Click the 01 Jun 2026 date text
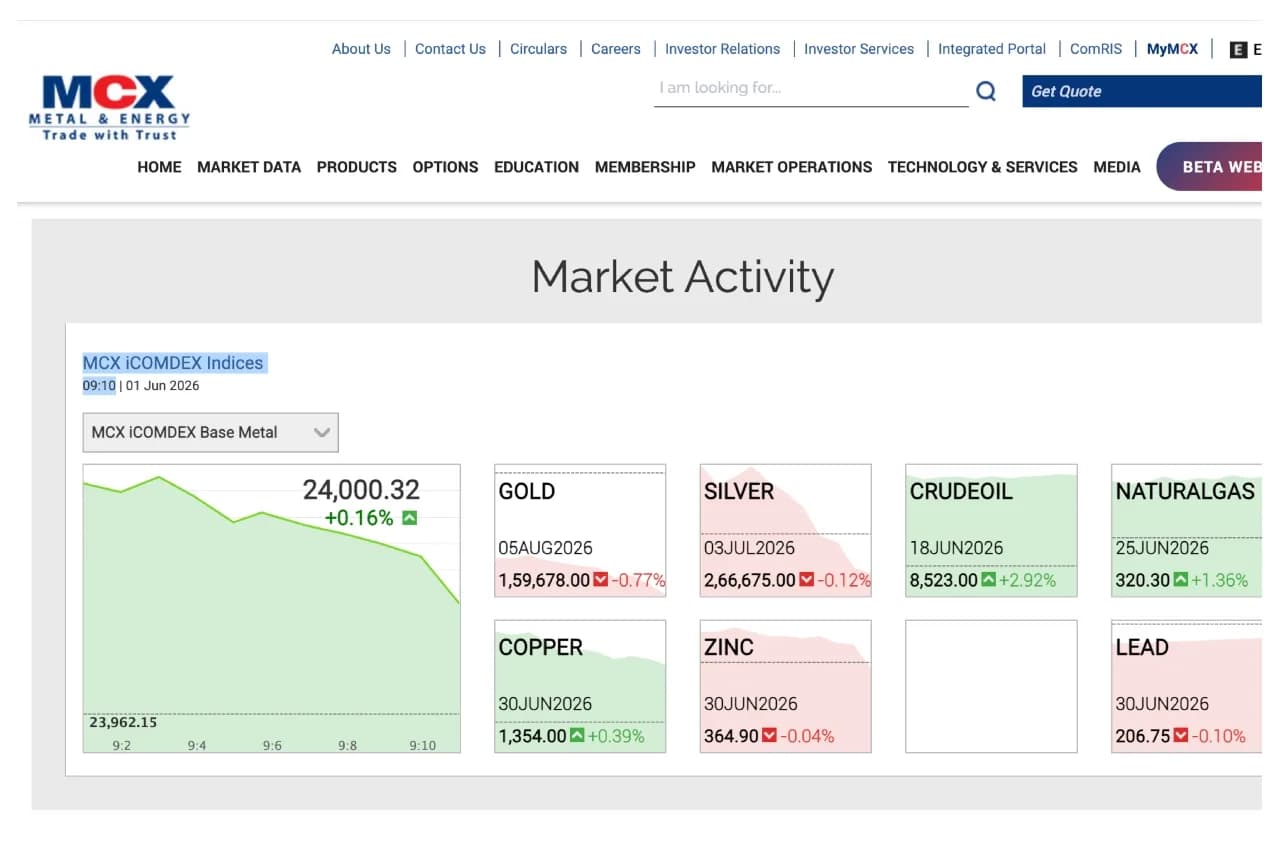The width and height of the screenshot is (1280, 850). click(x=163, y=386)
